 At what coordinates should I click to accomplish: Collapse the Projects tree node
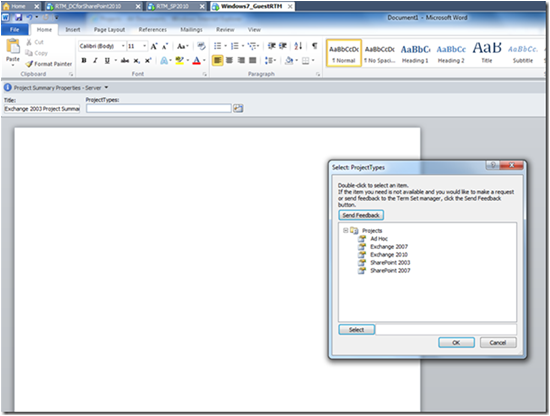[x=346, y=230]
